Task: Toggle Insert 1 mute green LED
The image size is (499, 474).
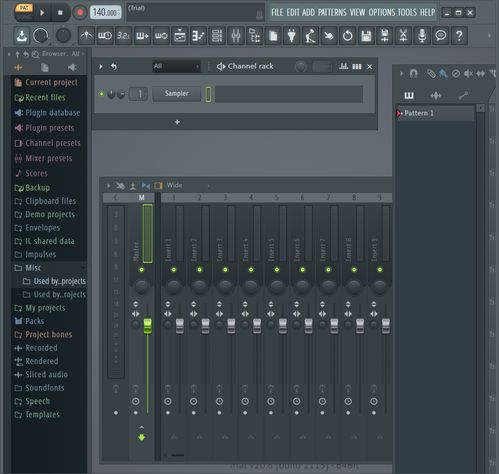Action: pyautogui.click(x=174, y=269)
